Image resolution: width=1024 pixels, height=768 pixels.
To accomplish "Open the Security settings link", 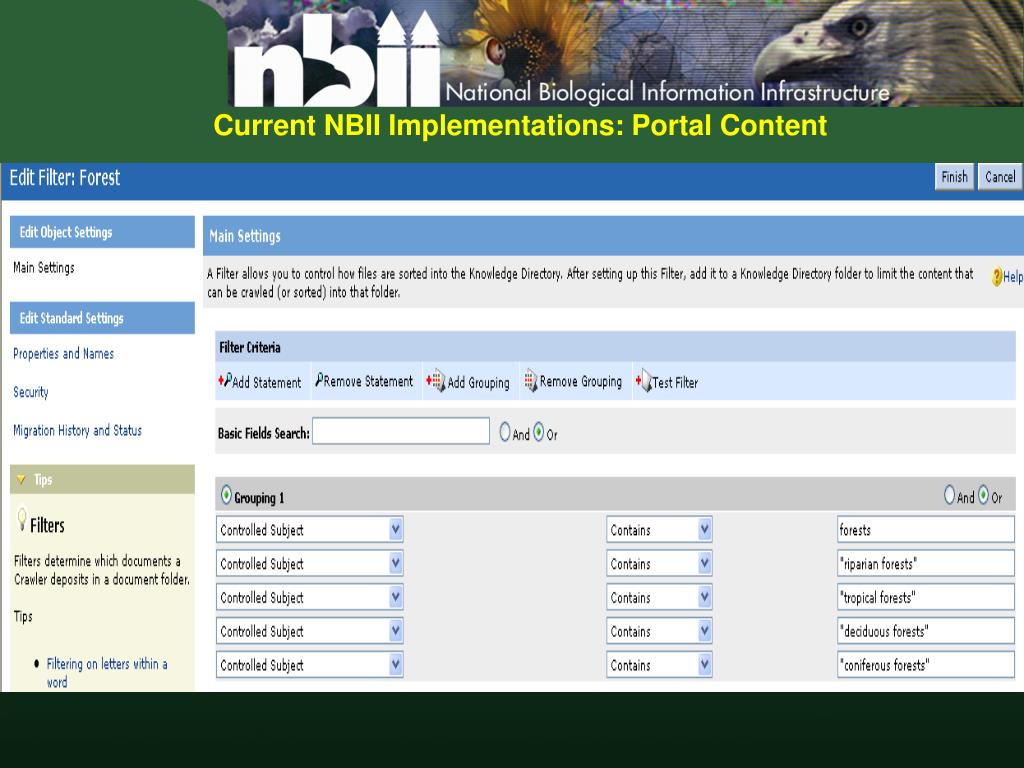I will [x=31, y=392].
